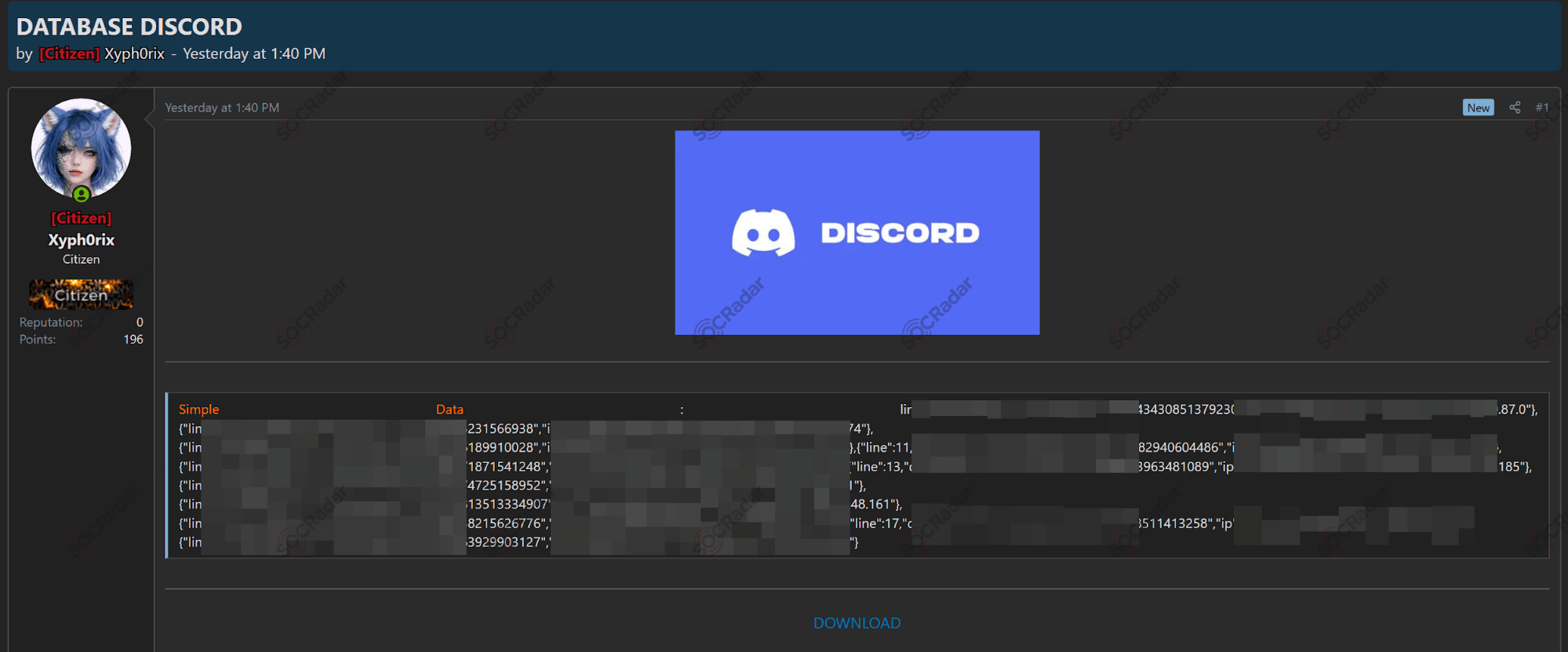Screen dimensions: 1568x652
Task: Click the Reputation value 0
Action: click(x=140, y=322)
